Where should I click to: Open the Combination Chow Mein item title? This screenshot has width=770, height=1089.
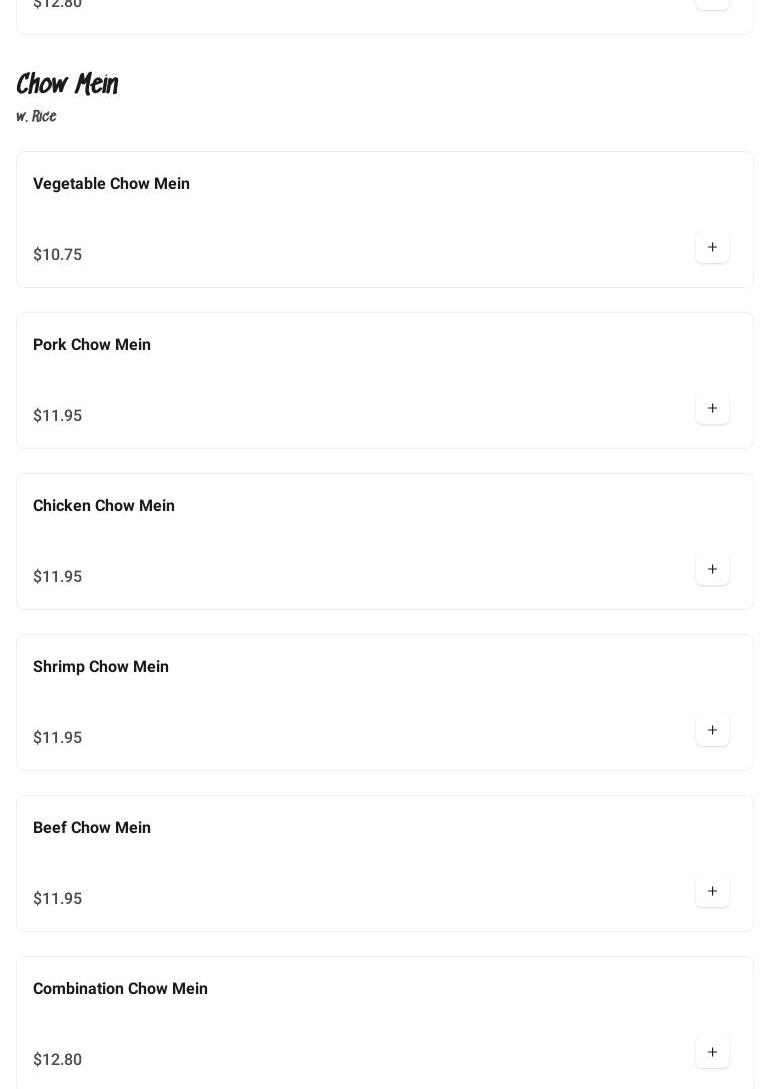click(120, 989)
